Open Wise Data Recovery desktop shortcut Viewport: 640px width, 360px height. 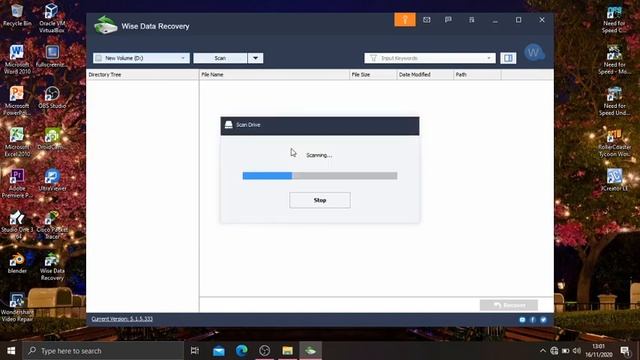coord(52,266)
